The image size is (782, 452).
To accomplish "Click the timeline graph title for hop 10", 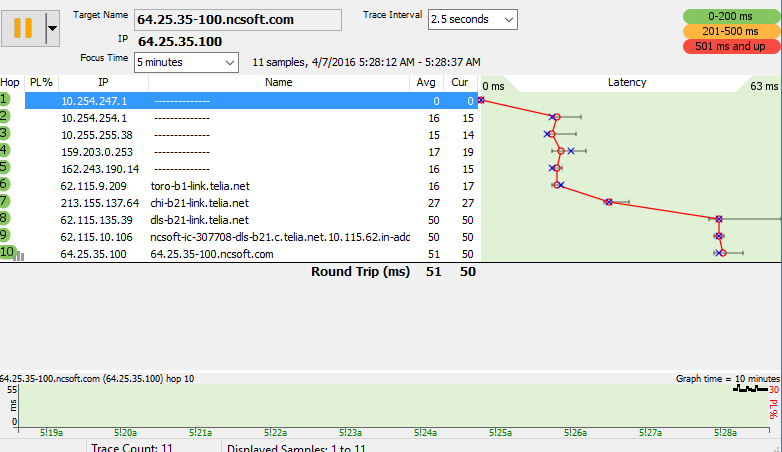I will pos(97,379).
